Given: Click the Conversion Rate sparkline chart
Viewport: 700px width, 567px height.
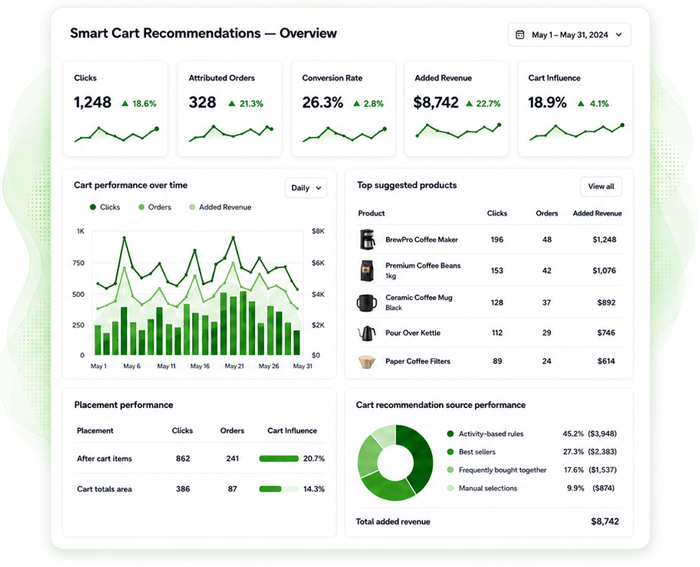Looking at the screenshot, I should point(344,134).
